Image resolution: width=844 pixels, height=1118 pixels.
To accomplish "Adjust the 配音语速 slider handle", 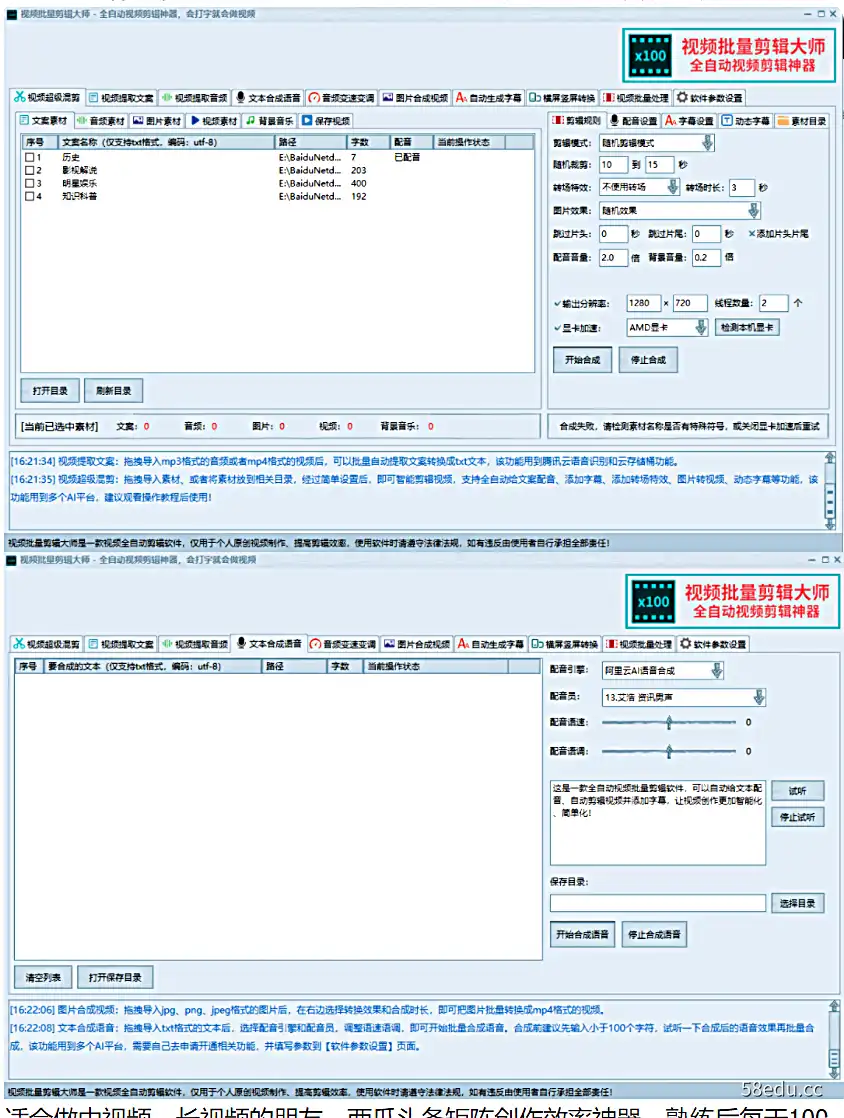I will click(669, 722).
